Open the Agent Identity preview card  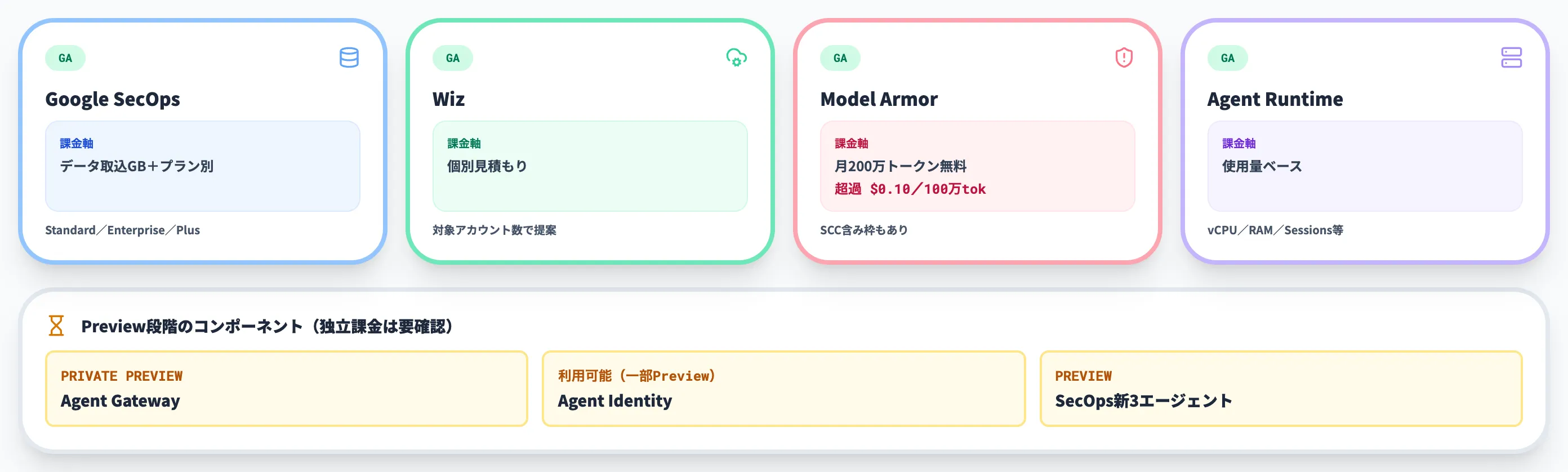[x=783, y=389]
